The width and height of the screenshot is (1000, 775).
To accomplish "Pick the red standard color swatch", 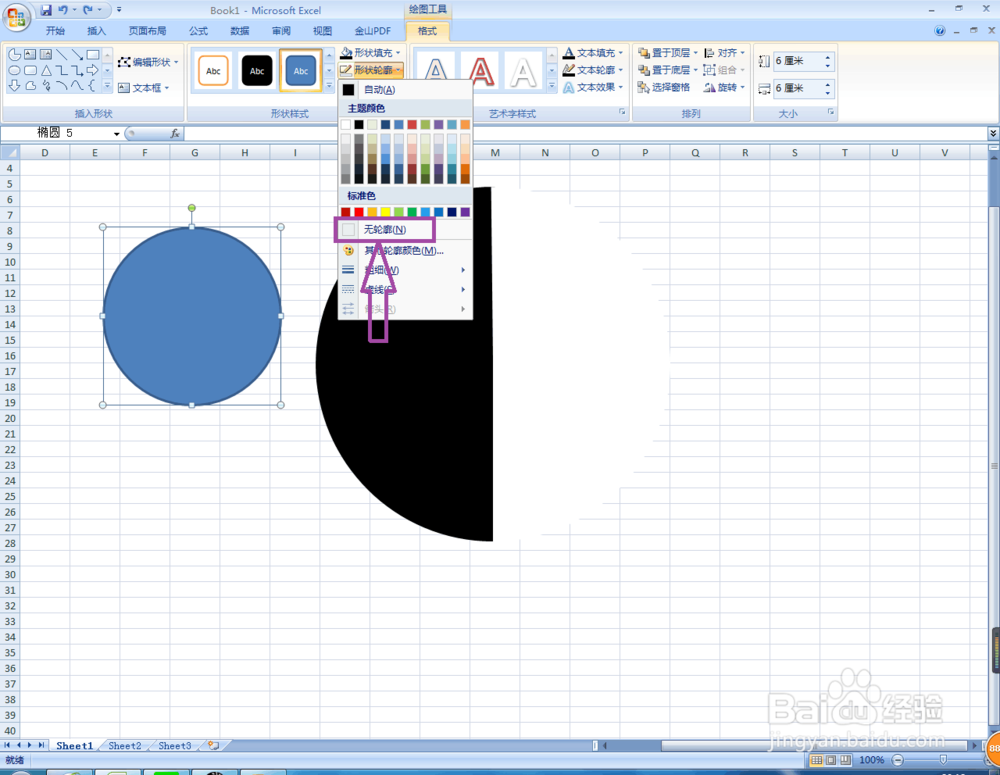I will 359,212.
